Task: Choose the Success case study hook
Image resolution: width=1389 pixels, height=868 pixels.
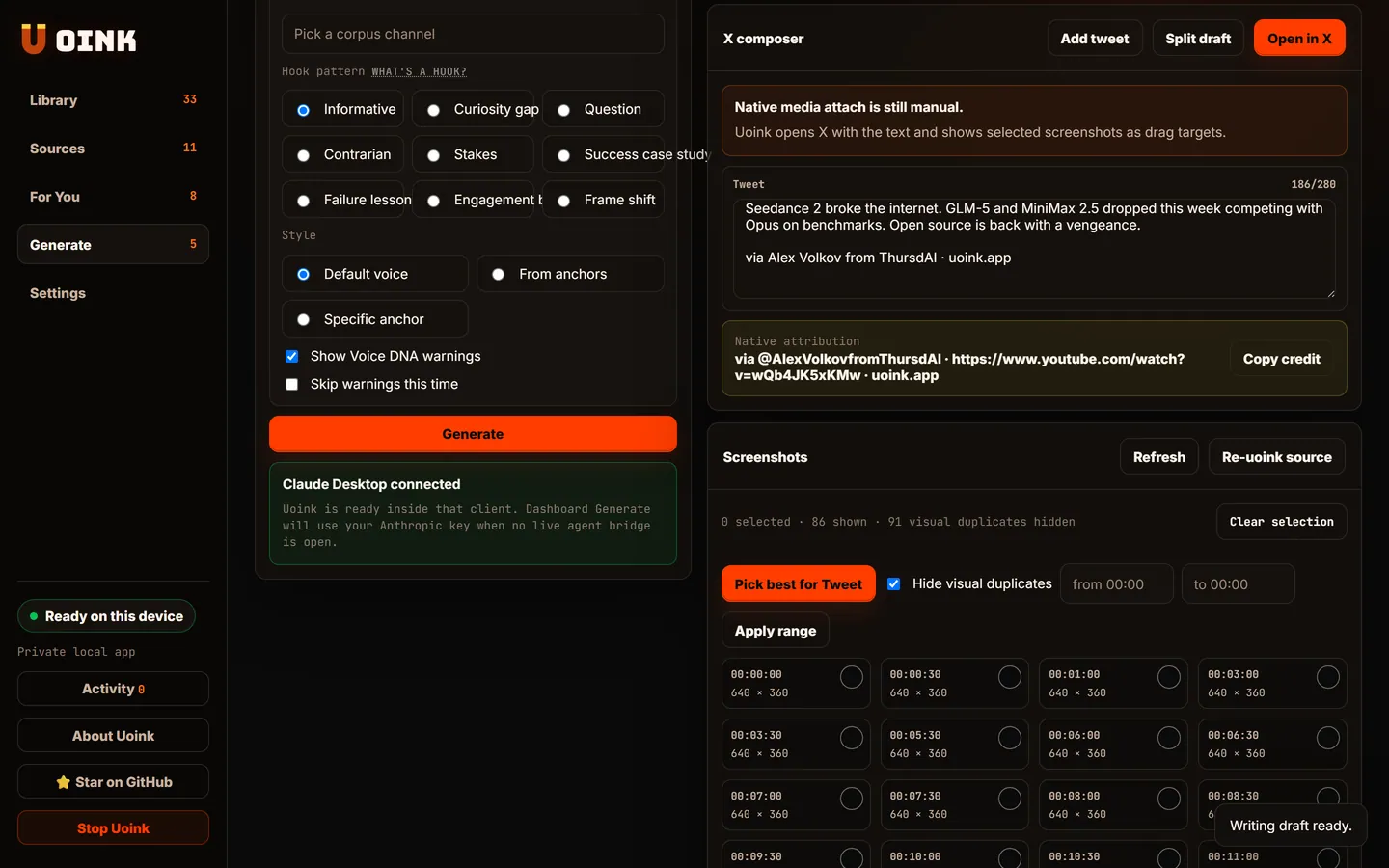Action: pyautogui.click(x=603, y=154)
